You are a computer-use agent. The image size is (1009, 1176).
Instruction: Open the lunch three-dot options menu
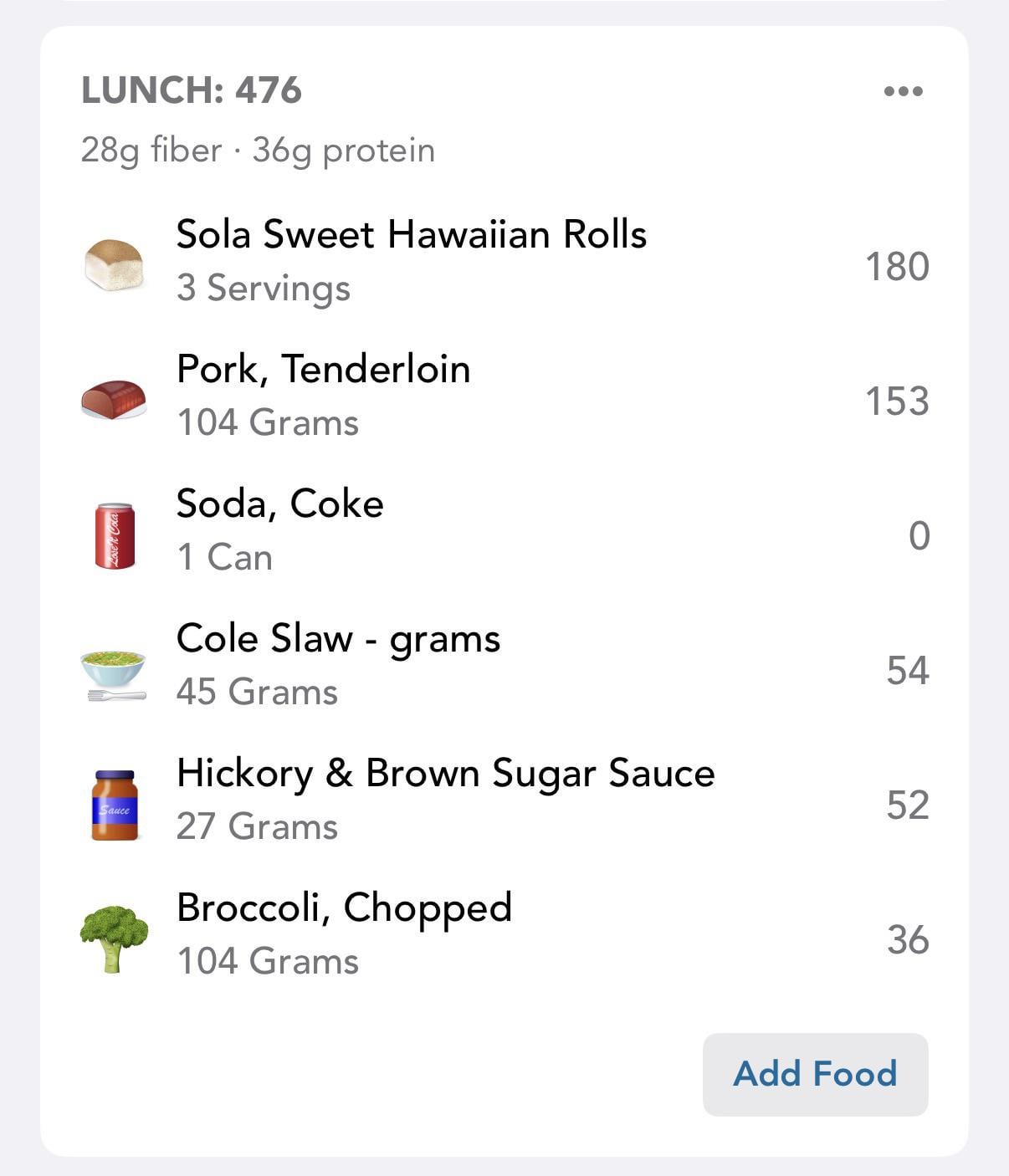[x=903, y=91]
